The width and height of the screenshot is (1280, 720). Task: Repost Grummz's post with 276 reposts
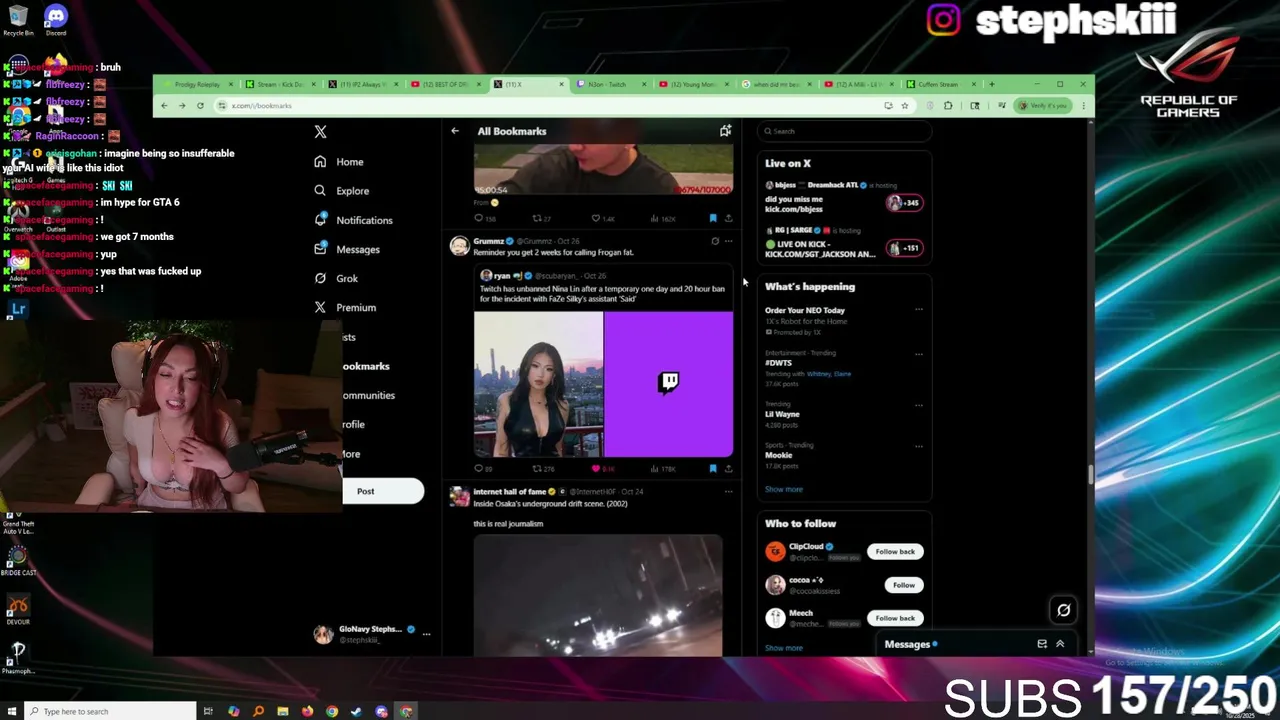pos(543,468)
